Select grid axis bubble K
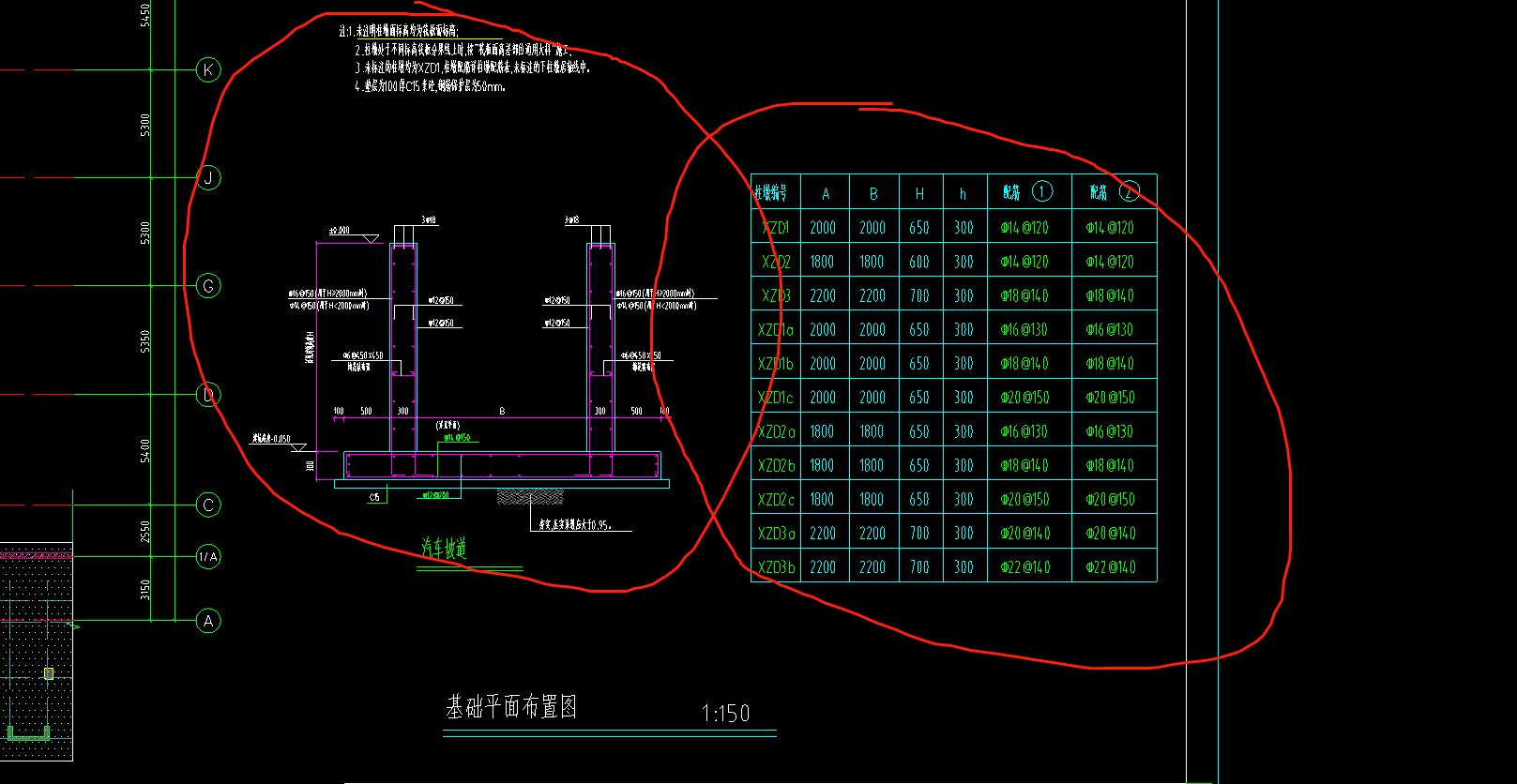1517x784 pixels. [x=208, y=69]
